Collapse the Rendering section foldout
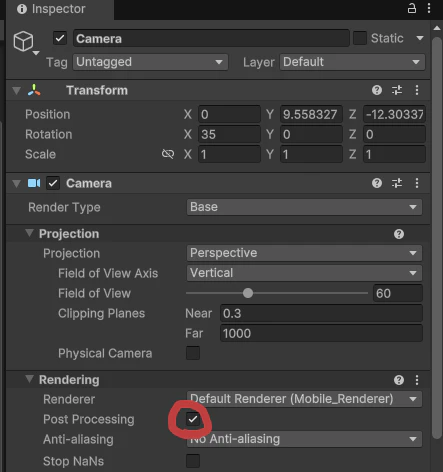This screenshot has width=443, height=472. coord(30,379)
